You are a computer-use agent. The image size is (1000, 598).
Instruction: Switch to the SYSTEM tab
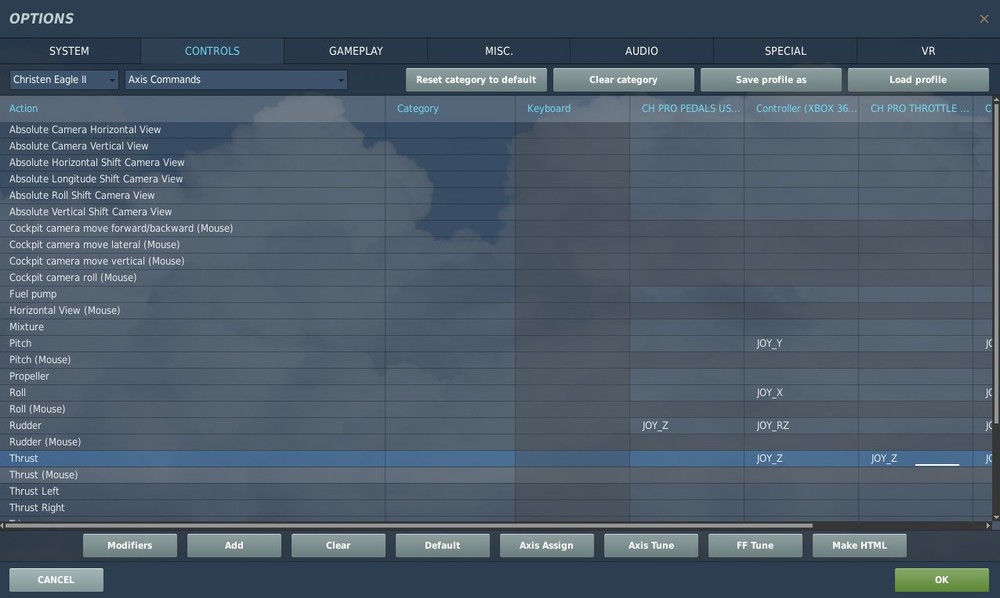(70, 51)
